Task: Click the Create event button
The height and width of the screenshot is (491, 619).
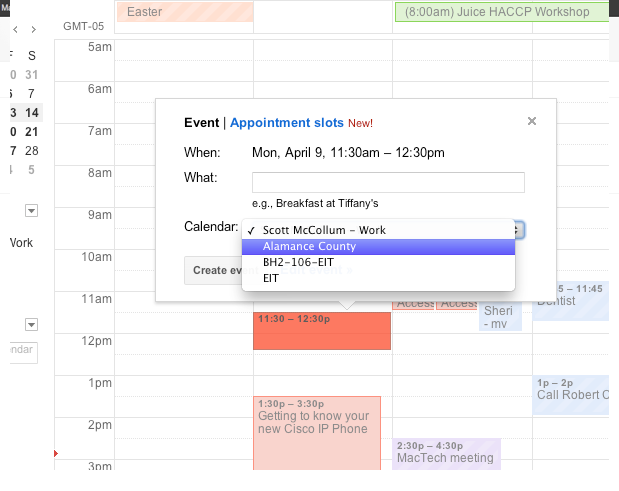Action: click(x=213, y=270)
